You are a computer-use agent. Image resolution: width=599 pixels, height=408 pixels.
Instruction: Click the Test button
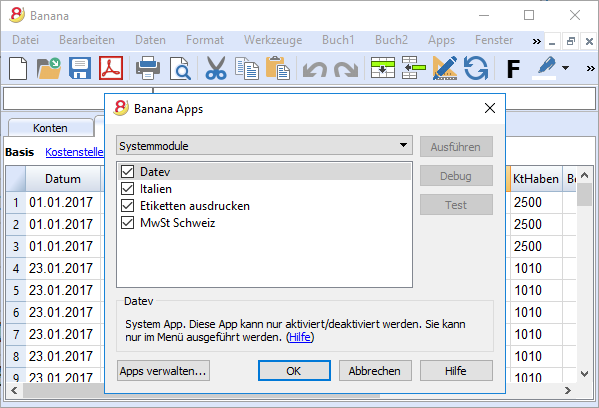pyautogui.click(x=456, y=205)
